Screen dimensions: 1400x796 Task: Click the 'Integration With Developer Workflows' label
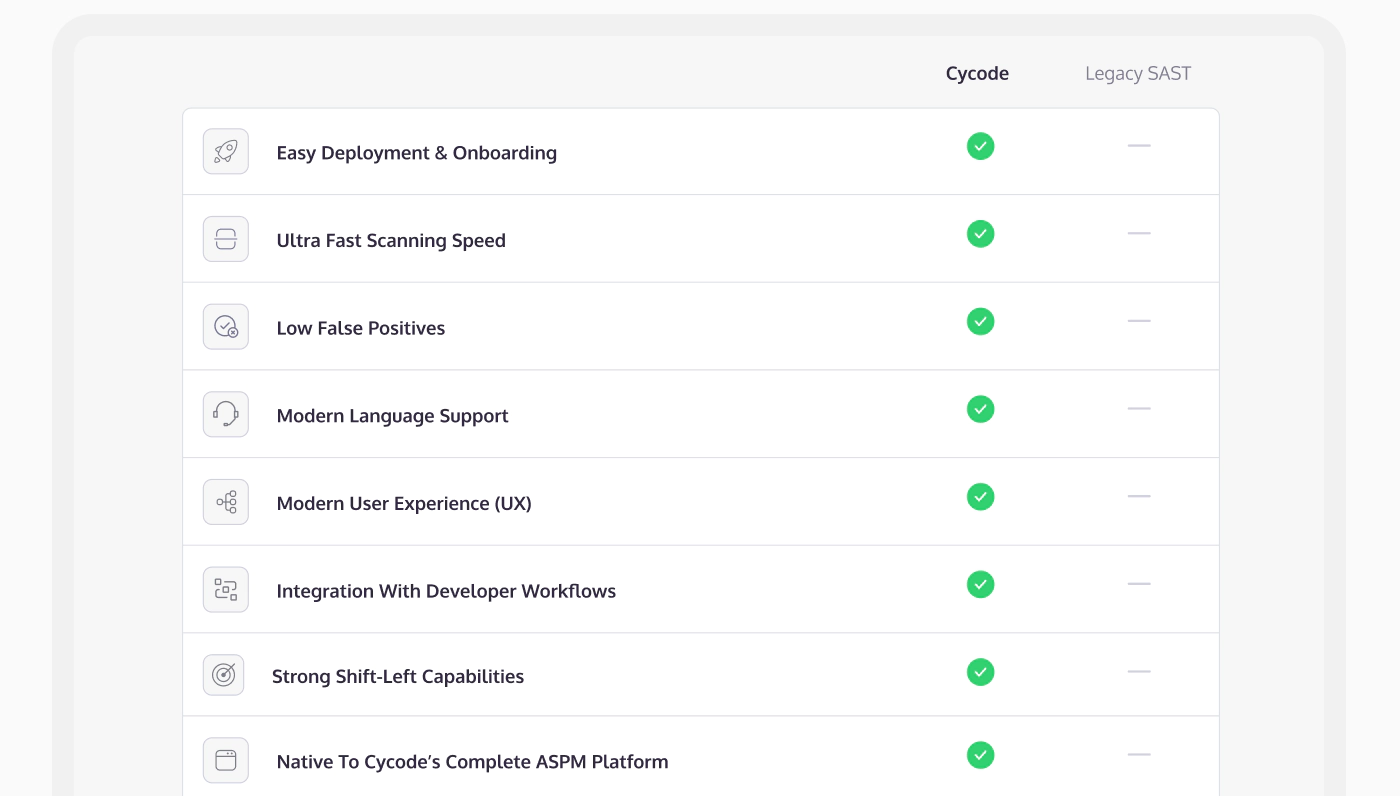[x=446, y=591]
